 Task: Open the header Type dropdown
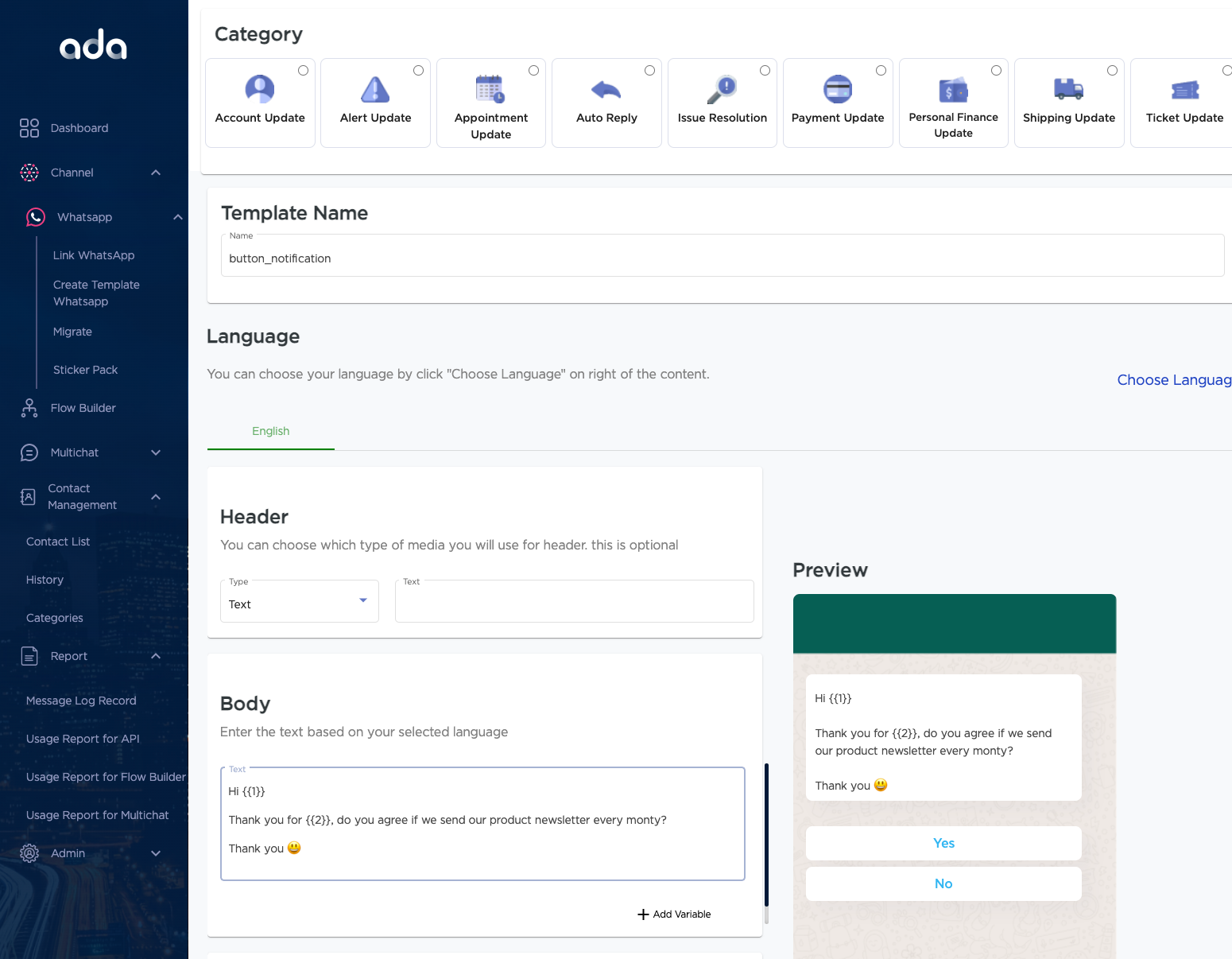tap(299, 602)
